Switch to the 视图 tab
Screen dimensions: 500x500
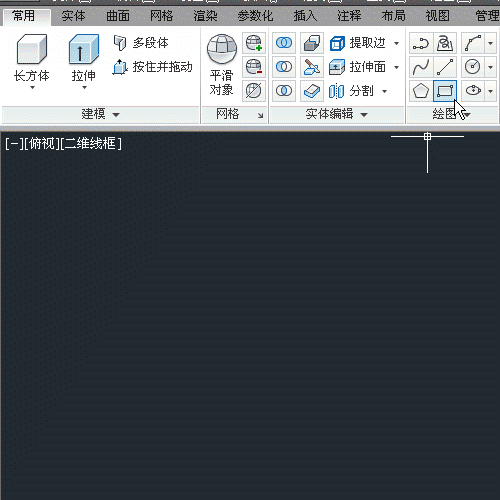438,16
